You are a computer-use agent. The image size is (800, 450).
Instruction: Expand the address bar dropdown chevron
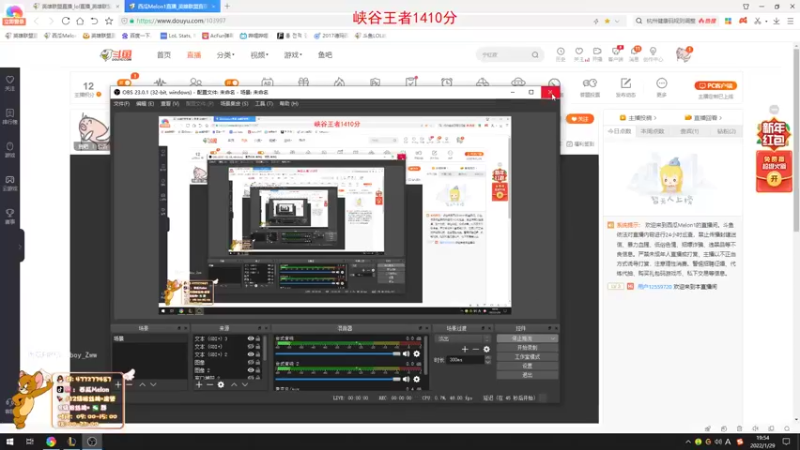coord(617,21)
